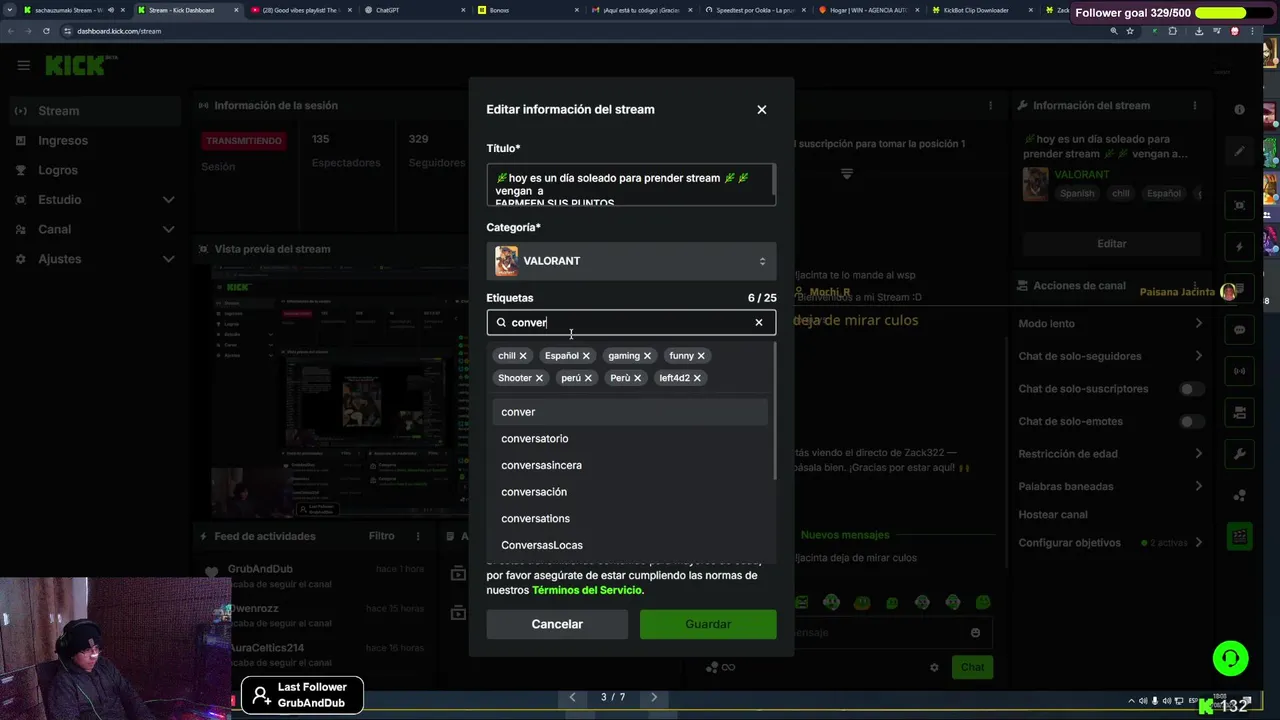
Task: Click the tag suggestions list scrollbar
Action: click(774, 410)
